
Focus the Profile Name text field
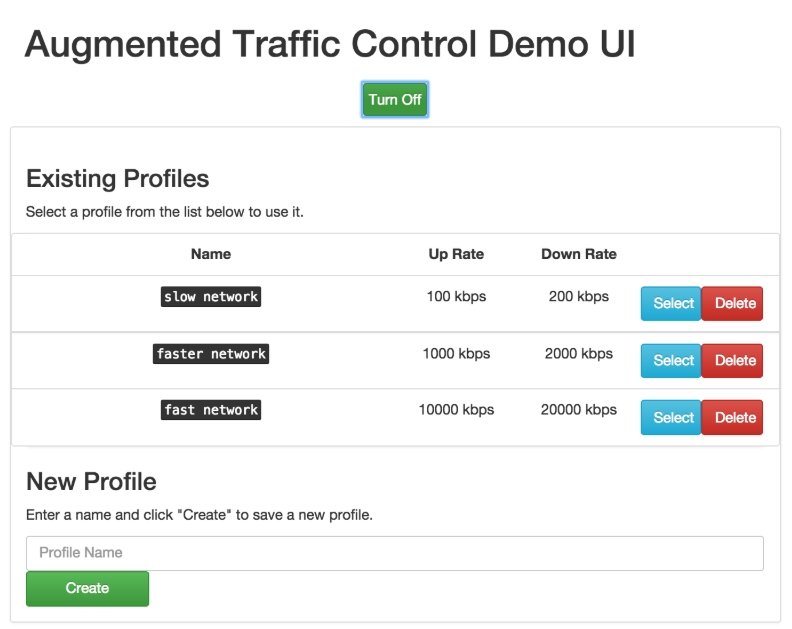394,553
